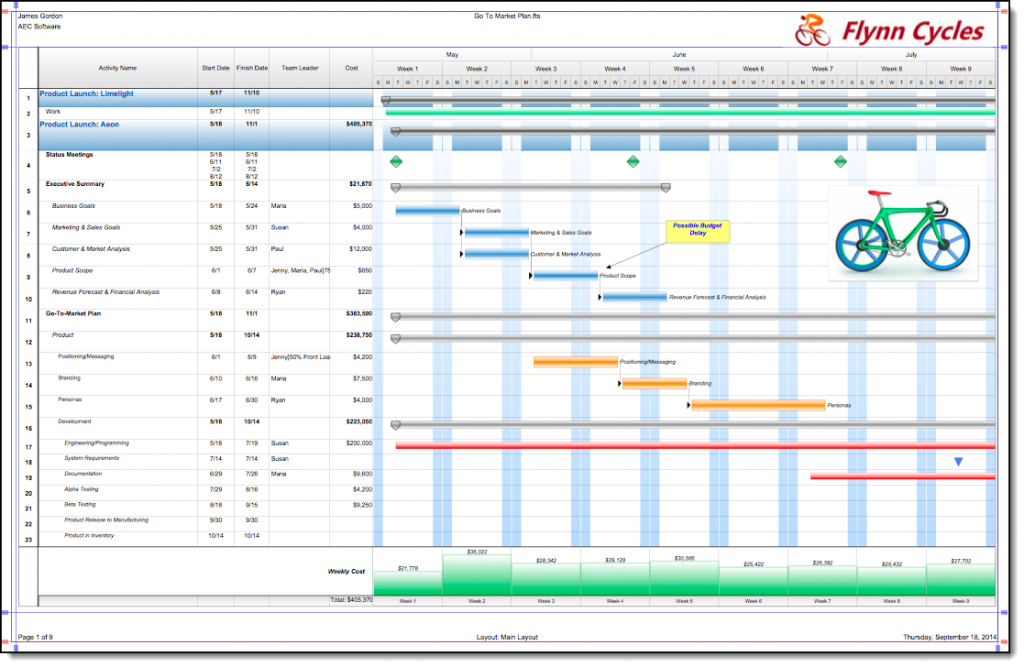Click the Week 2 weekly cost histogram bar
Screen dimensions: 1024x667
tap(477, 574)
